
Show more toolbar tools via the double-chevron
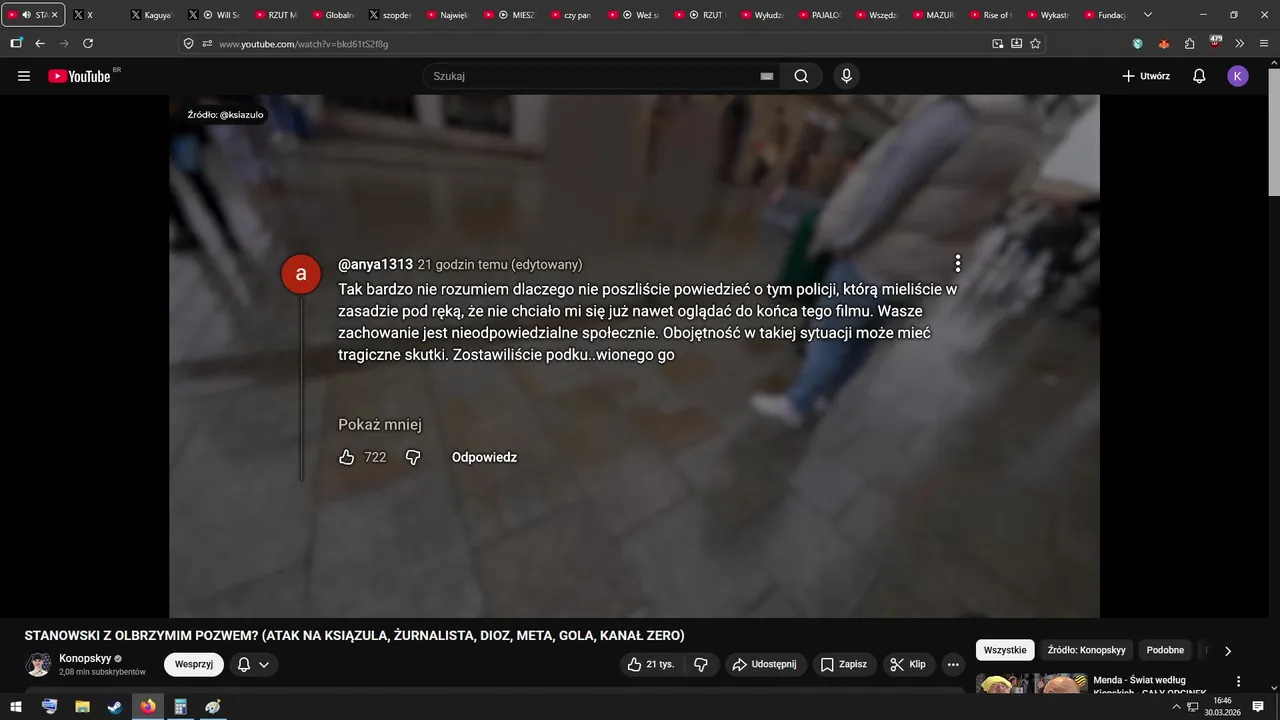pos(1240,43)
